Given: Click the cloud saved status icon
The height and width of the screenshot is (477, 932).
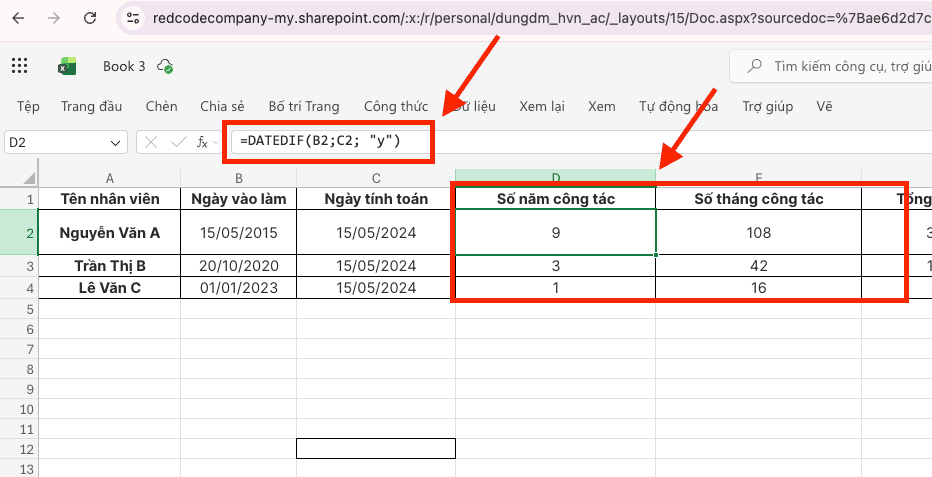Looking at the screenshot, I should [166, 66].
